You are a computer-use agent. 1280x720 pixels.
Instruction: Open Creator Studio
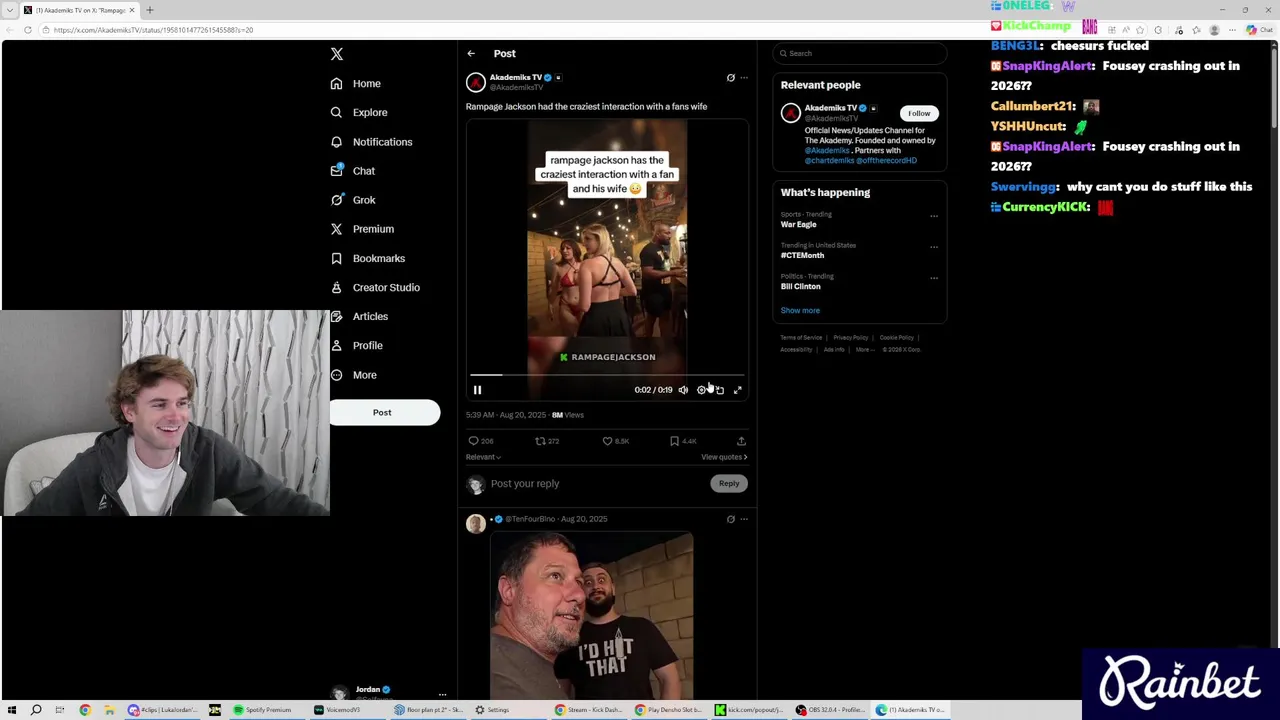click(374, 287)
